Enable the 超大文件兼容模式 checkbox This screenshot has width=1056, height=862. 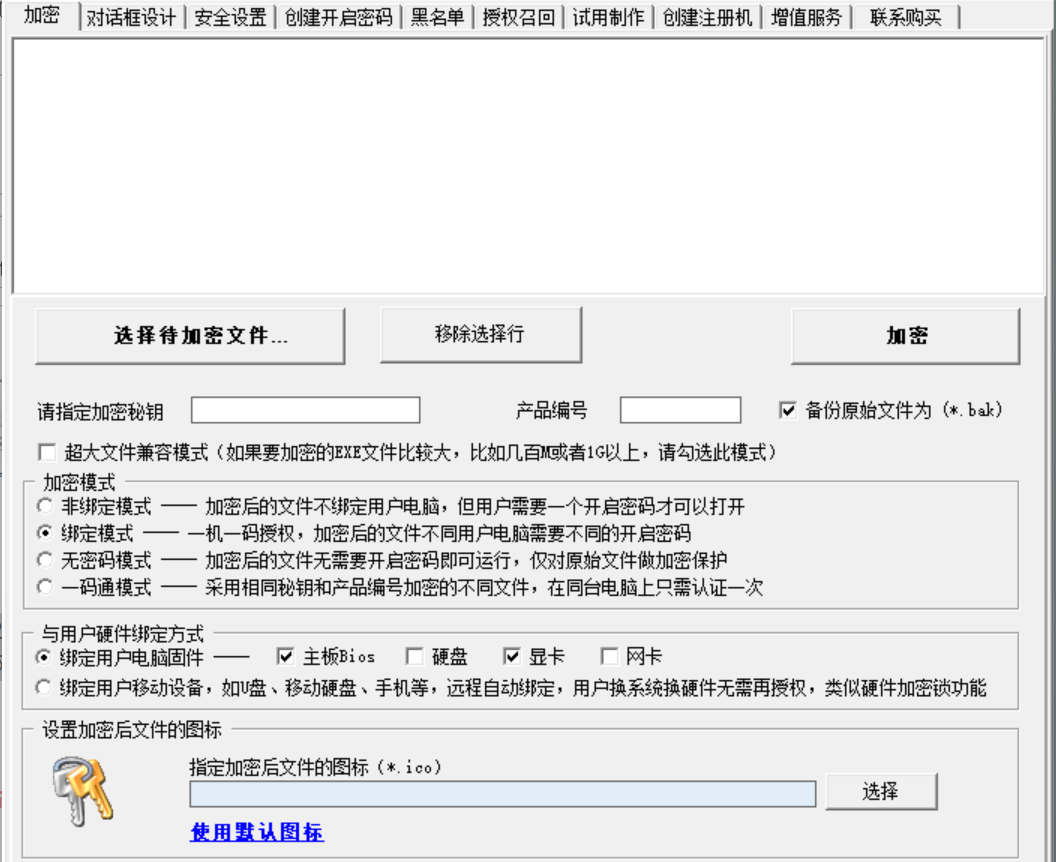[46, 452]
